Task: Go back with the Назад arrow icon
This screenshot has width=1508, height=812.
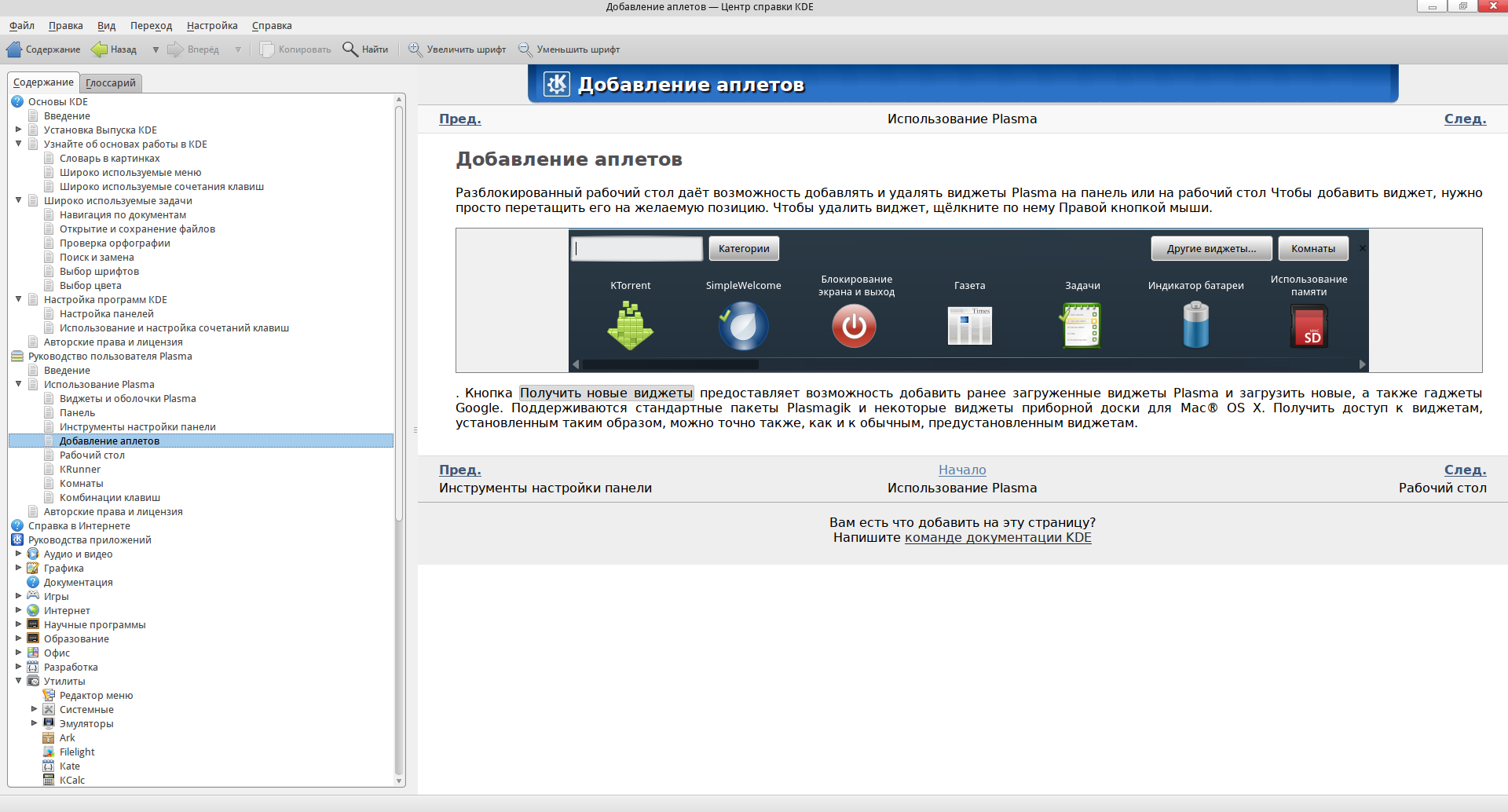Action: [100, 49]
